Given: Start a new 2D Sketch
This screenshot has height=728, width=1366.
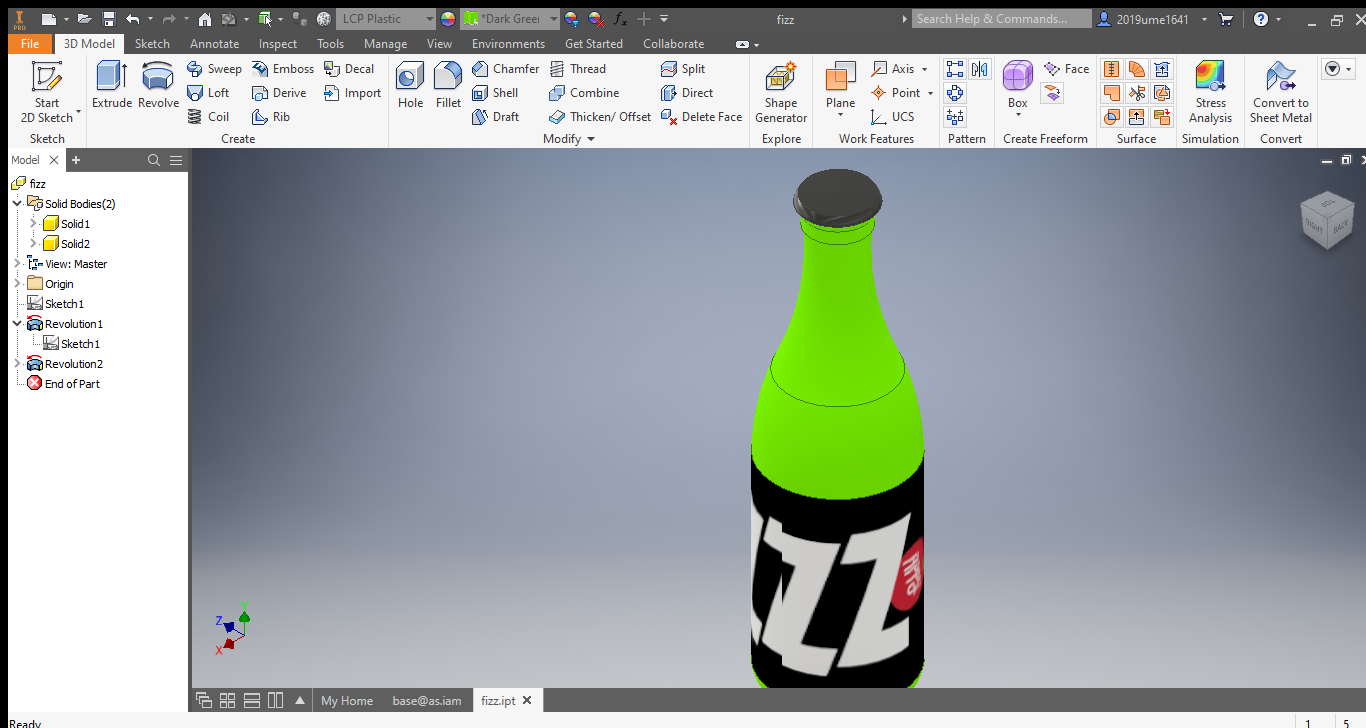Looking at the screenshot, I should tap(46, 91).
